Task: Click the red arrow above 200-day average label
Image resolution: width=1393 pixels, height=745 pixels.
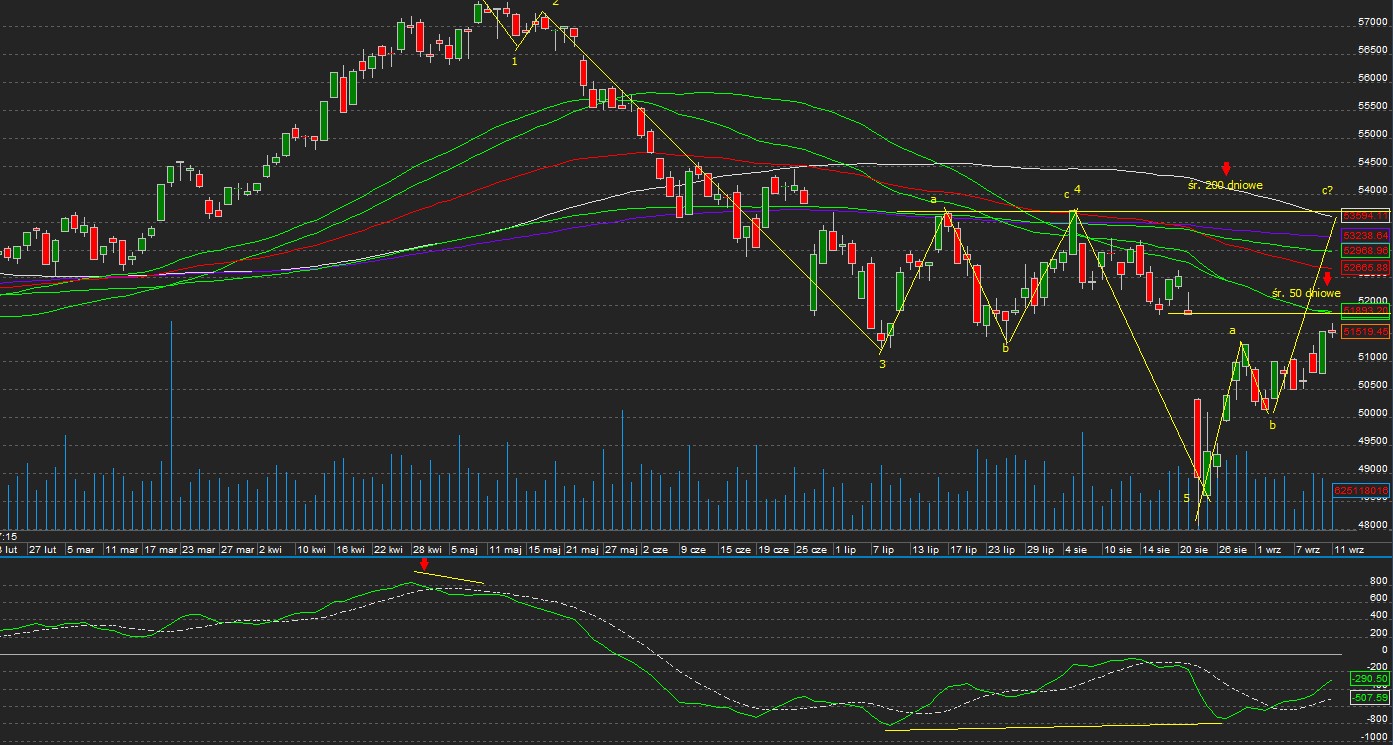Action: click(x=1226, y=168)
